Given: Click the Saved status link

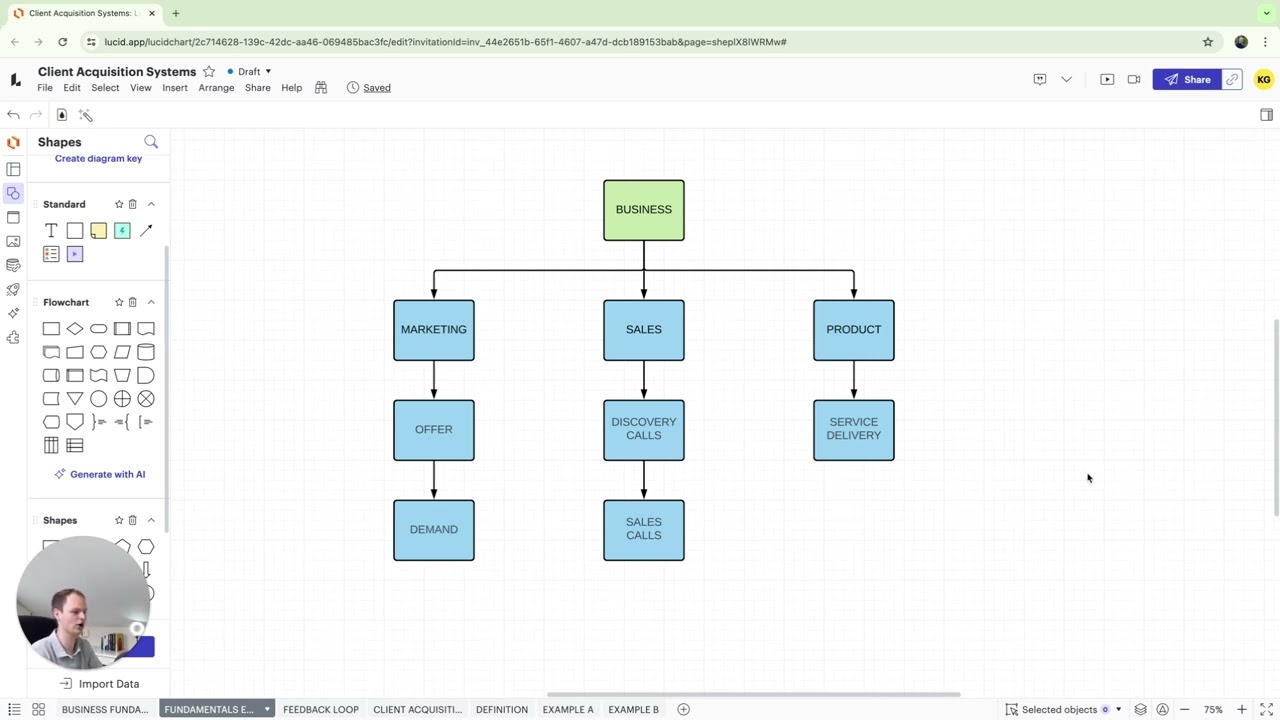Looking at the screenshot, I should pos(377,88).
